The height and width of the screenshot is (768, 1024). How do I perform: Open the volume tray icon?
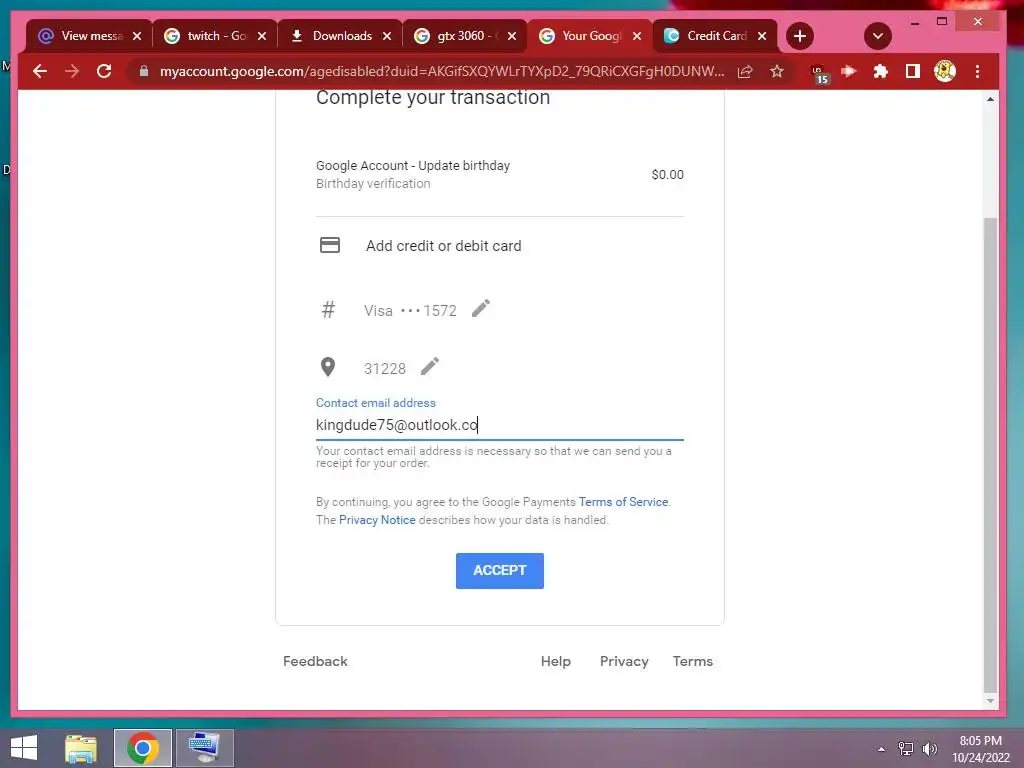[930, 749]
